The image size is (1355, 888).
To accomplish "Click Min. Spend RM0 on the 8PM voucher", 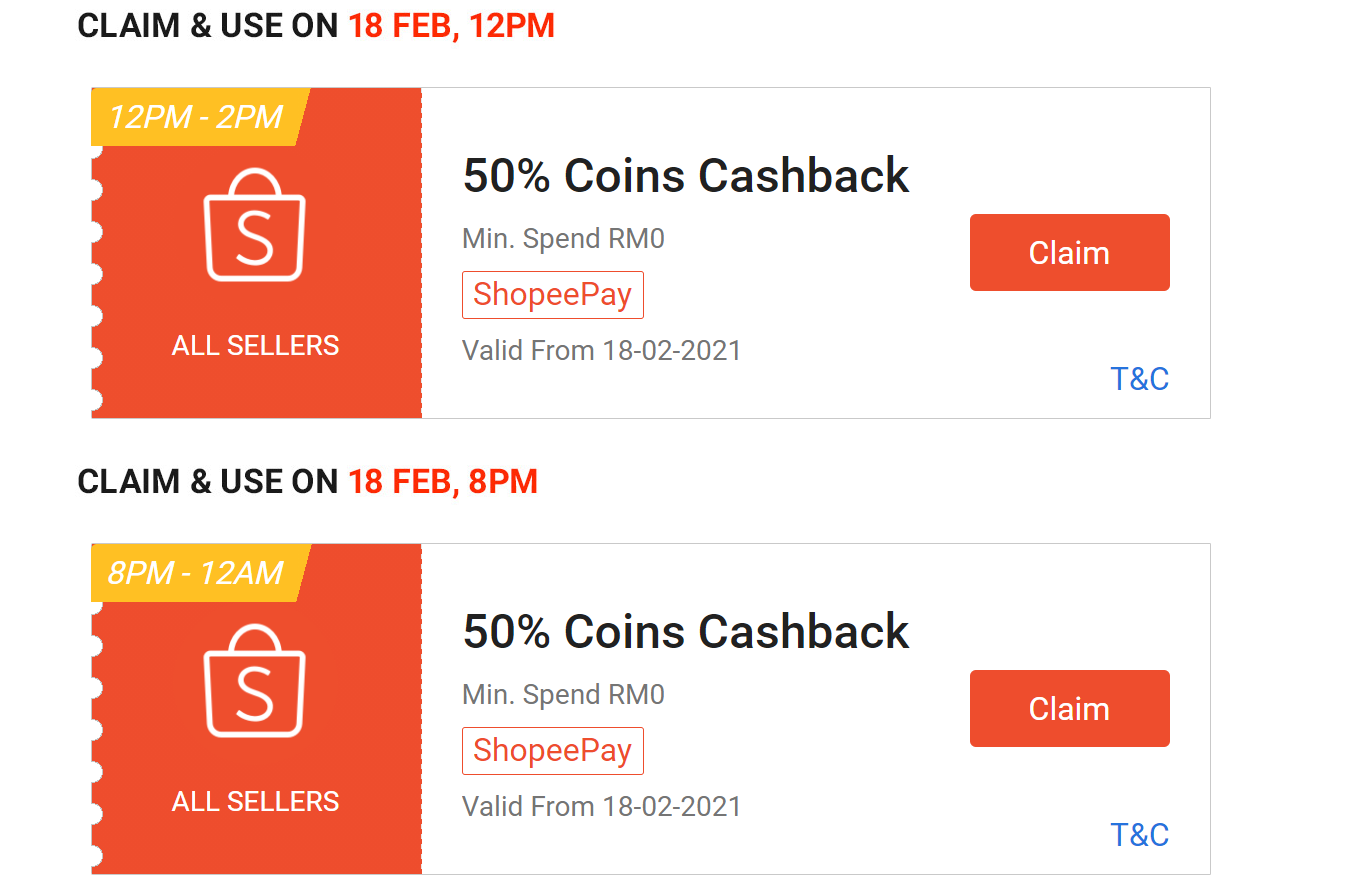I will (563, 695).
